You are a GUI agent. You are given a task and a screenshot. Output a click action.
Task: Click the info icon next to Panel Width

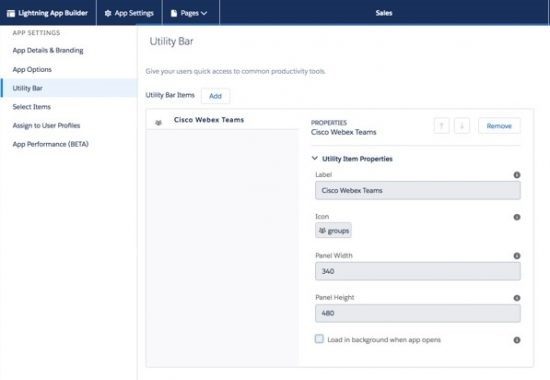coord(517,255)
